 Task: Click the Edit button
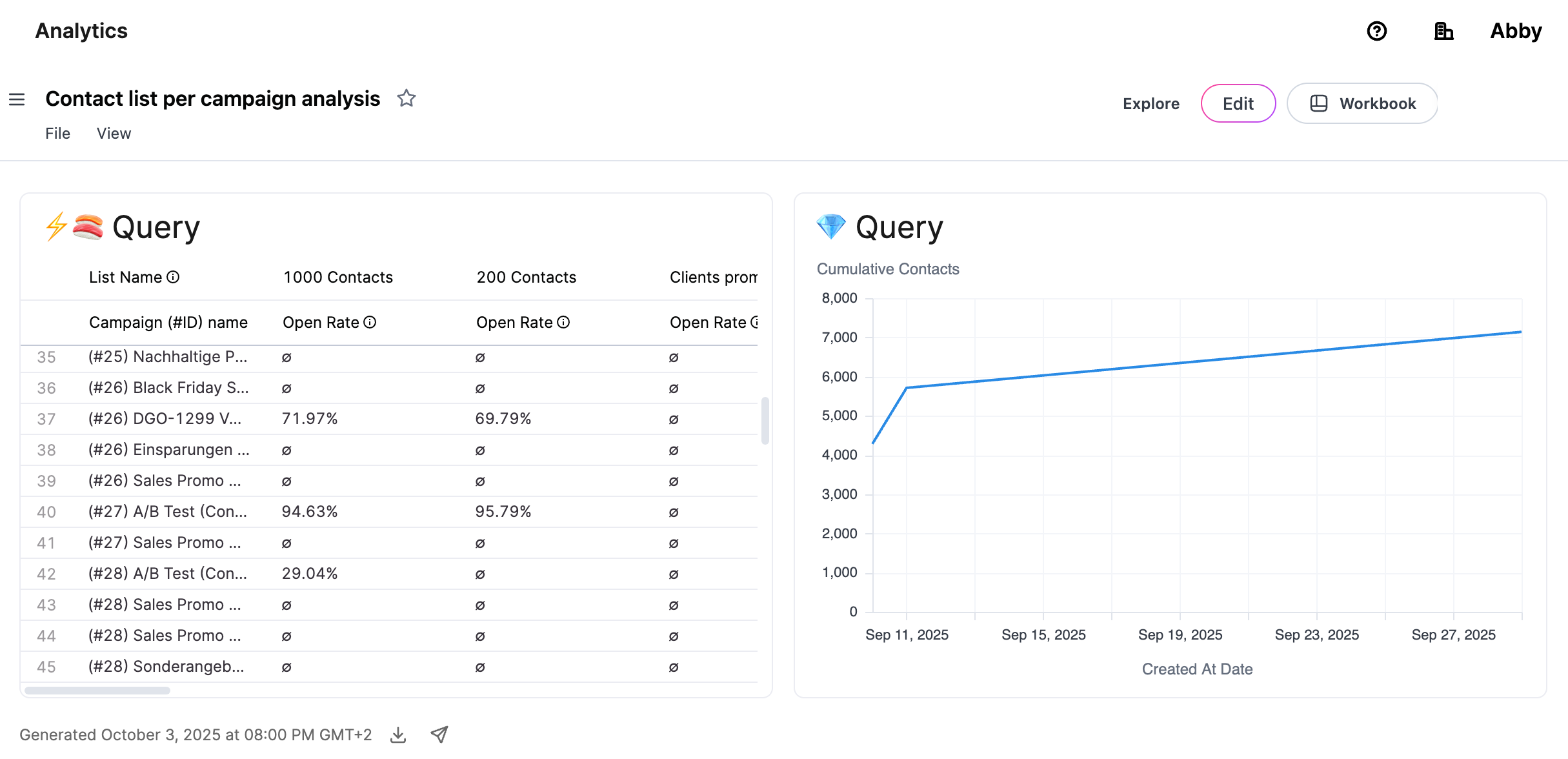coord(1238,103)
